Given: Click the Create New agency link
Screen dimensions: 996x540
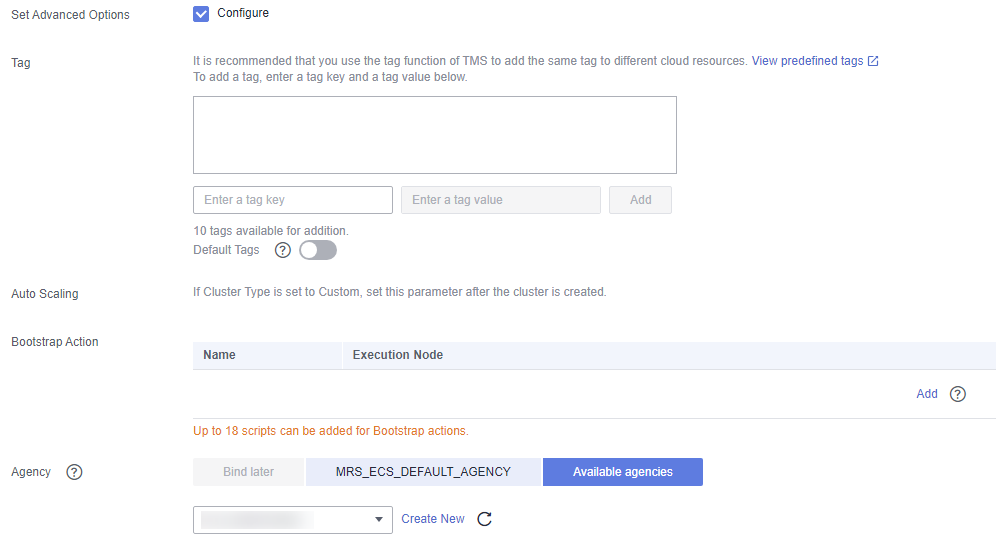Looking at the screenshot, I should tap(433, 519).
